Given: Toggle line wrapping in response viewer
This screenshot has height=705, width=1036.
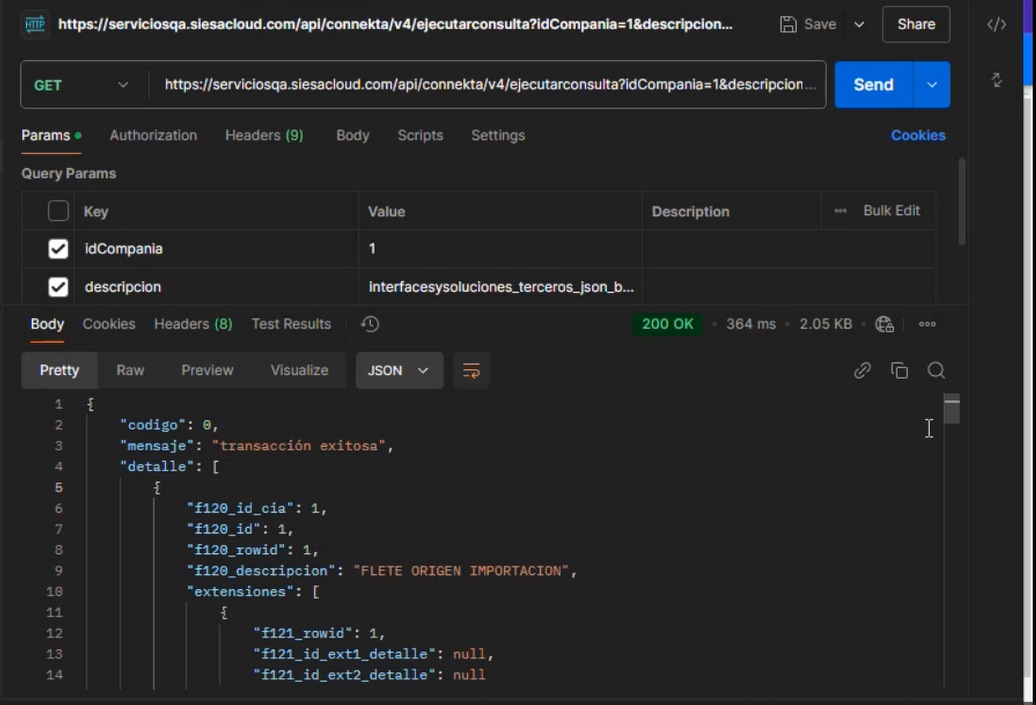Looking at the screenshot, I should 471,370.
